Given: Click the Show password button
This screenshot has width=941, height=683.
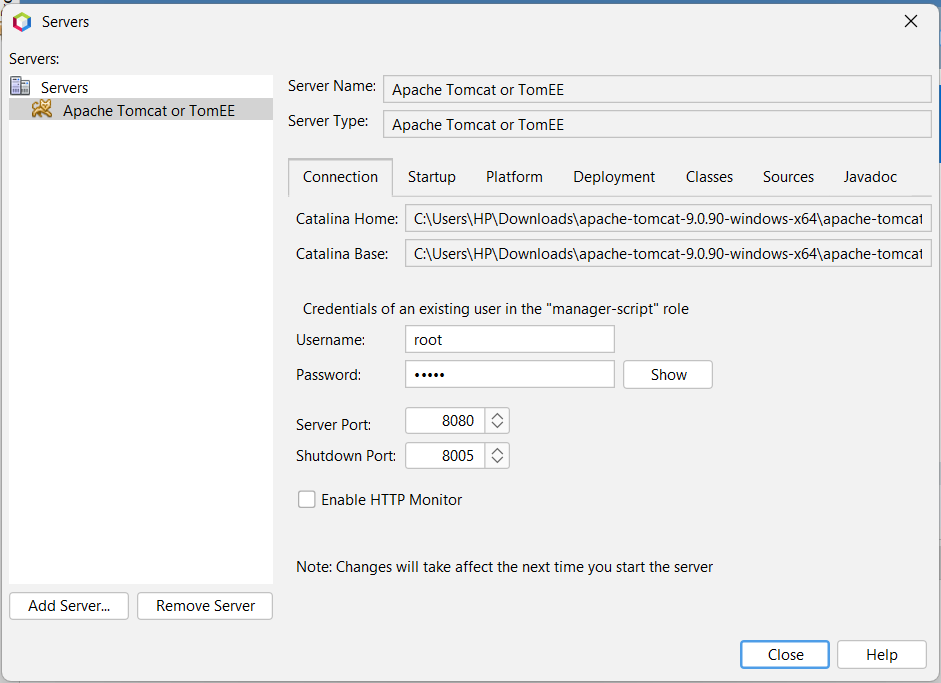Looking at the screenshot, I should point(668,374).
